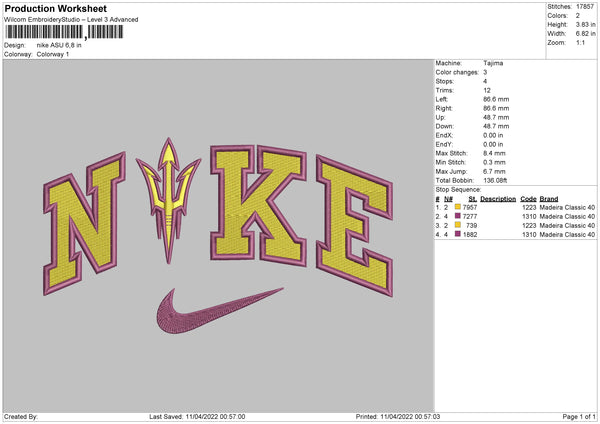The height and width of the screenshot is (424, 600).
Task: Click the 'St.' column header
Action: tap(473, 199)
